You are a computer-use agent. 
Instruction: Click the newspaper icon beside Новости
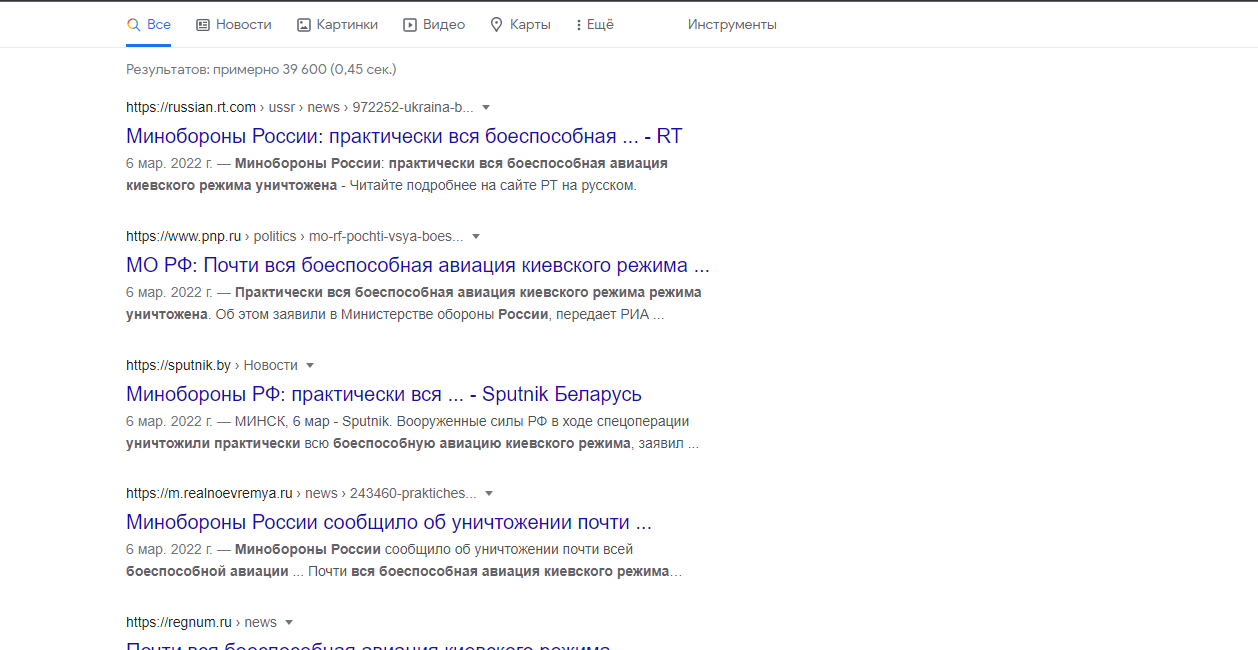click(x=203, y=24)
